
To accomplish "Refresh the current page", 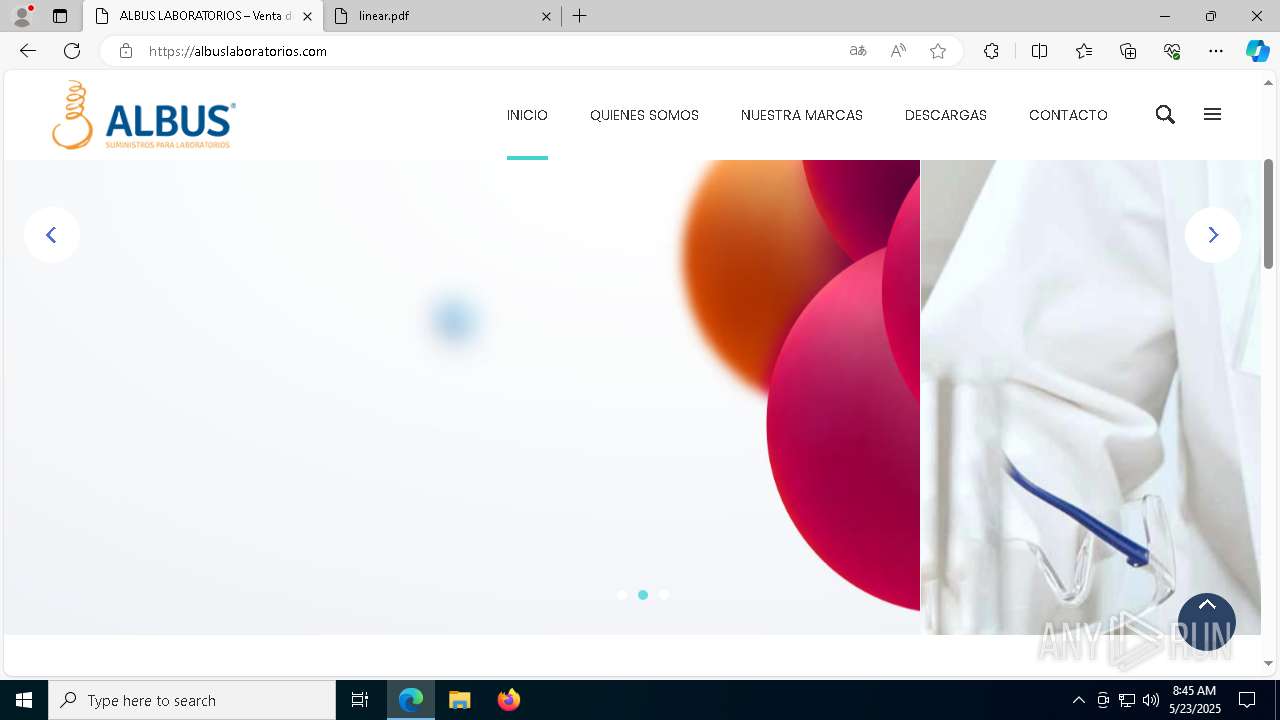I will point(72,51).
